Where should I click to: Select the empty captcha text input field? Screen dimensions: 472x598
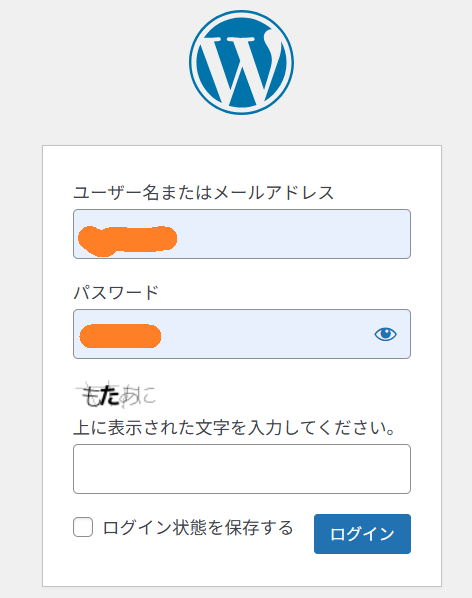coord(242,469)
